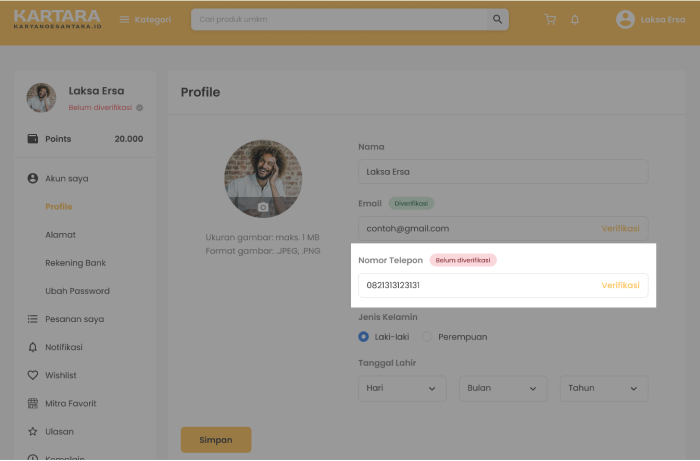Open the shopping cart icon
This screenshot has height=461, width=700.
[x=550, y=19]
